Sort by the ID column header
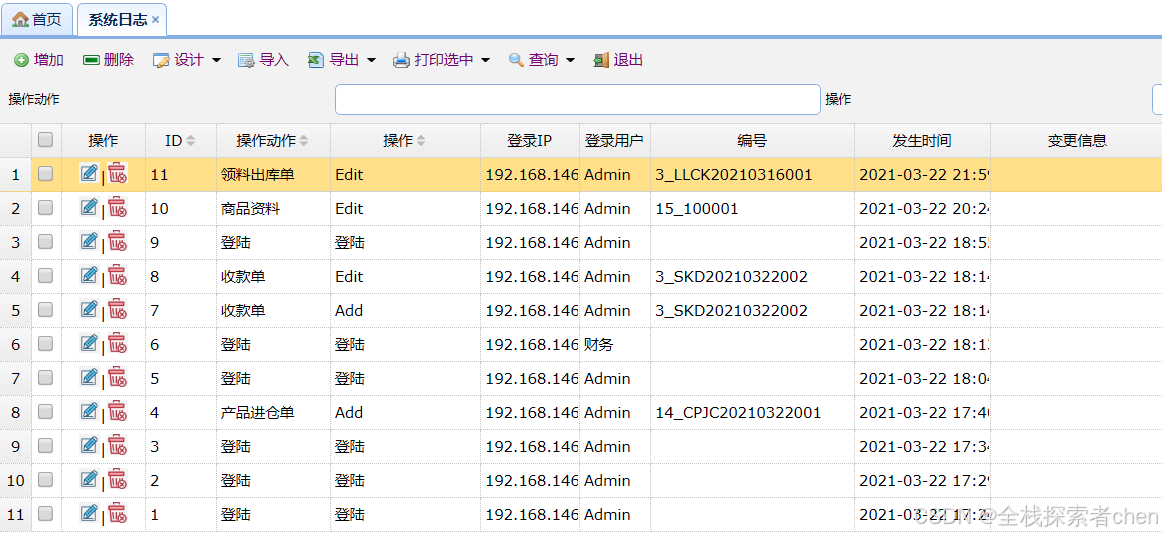 pyautogui.click(x=180, y=140)
